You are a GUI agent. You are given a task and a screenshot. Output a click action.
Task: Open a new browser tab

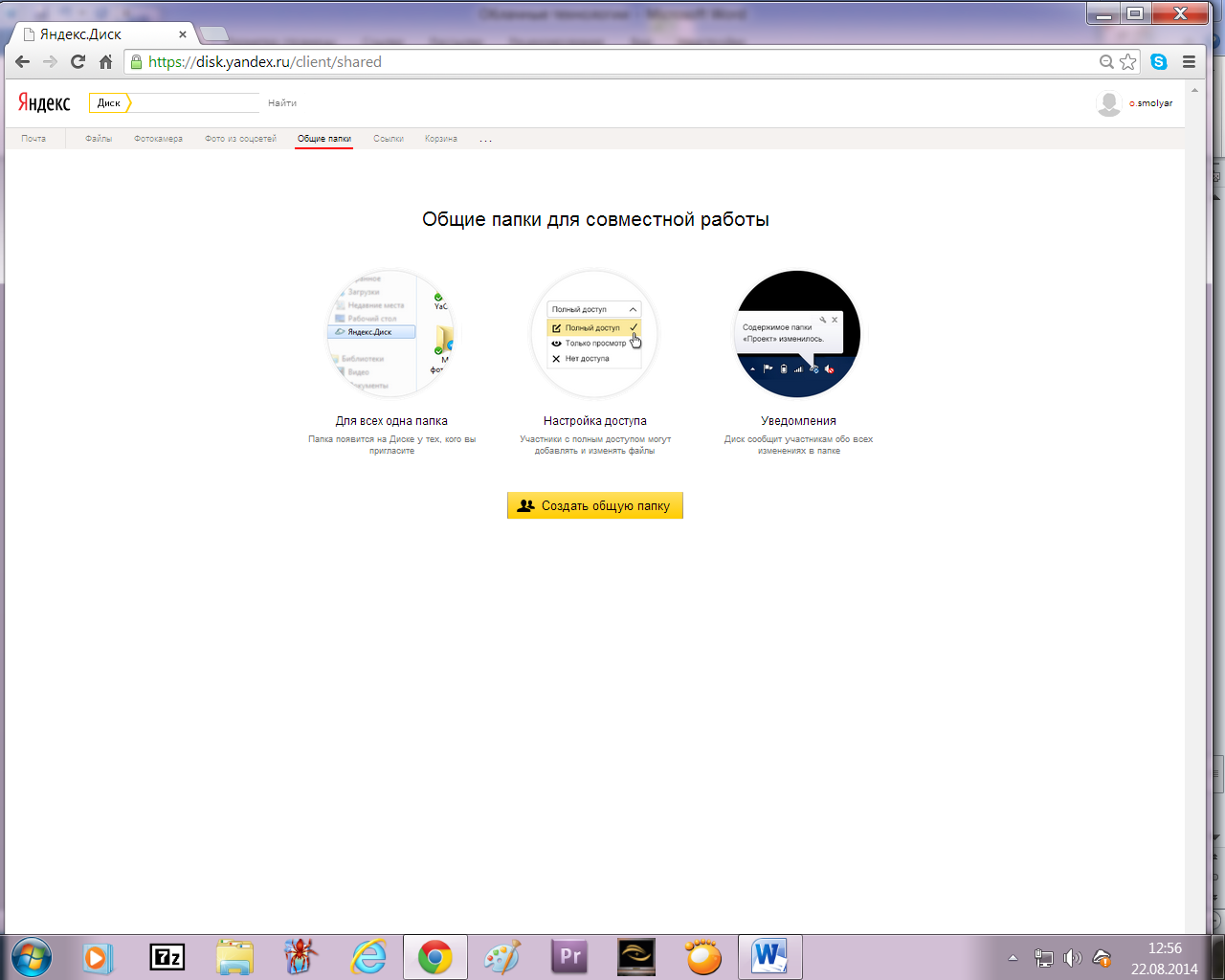[x=214, y=34]
